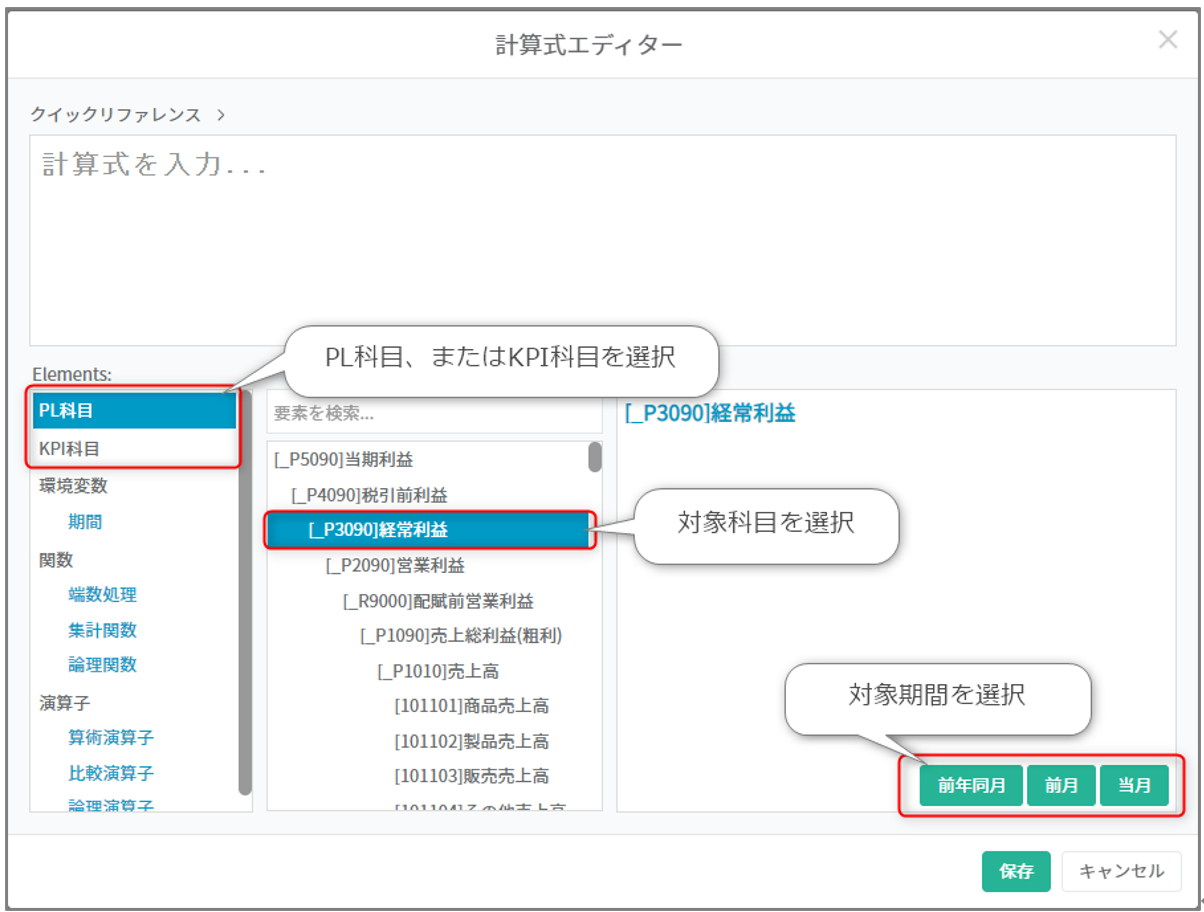
Task: Select PL科目 in the Elements list
Action: pyautogui.click(x=134, y=410)
